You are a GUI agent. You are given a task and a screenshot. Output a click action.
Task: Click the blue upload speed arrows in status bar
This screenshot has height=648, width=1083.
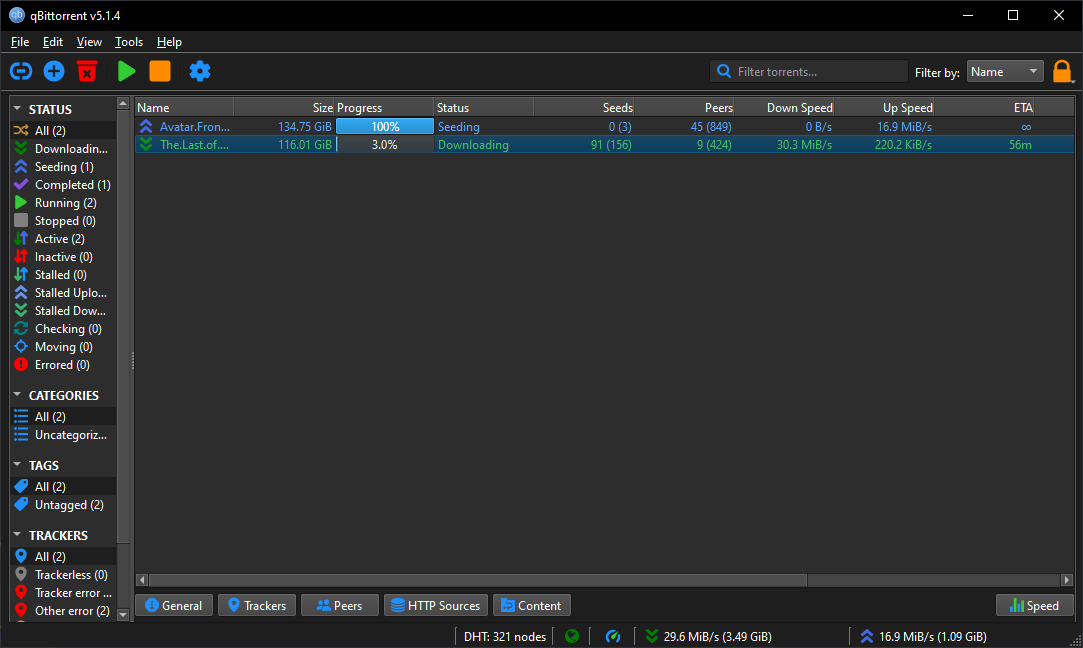point(867,636)
